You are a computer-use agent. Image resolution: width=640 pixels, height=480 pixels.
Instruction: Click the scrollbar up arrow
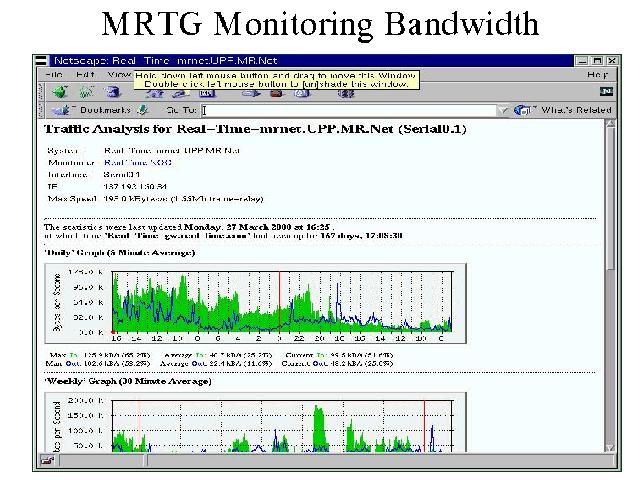tap(610, 123)
